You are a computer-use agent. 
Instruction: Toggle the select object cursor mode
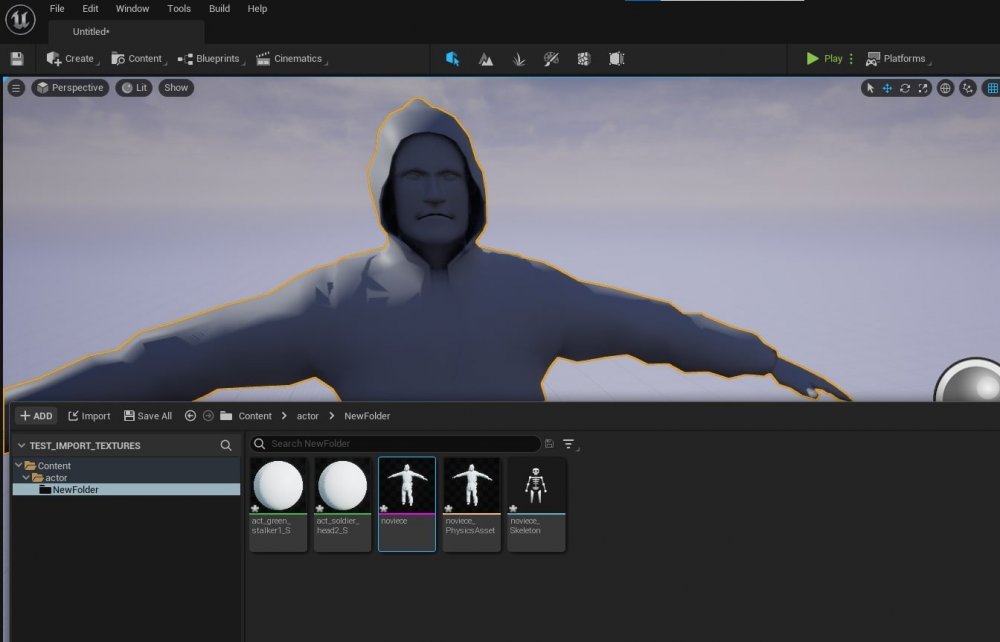tap(870, 88)
